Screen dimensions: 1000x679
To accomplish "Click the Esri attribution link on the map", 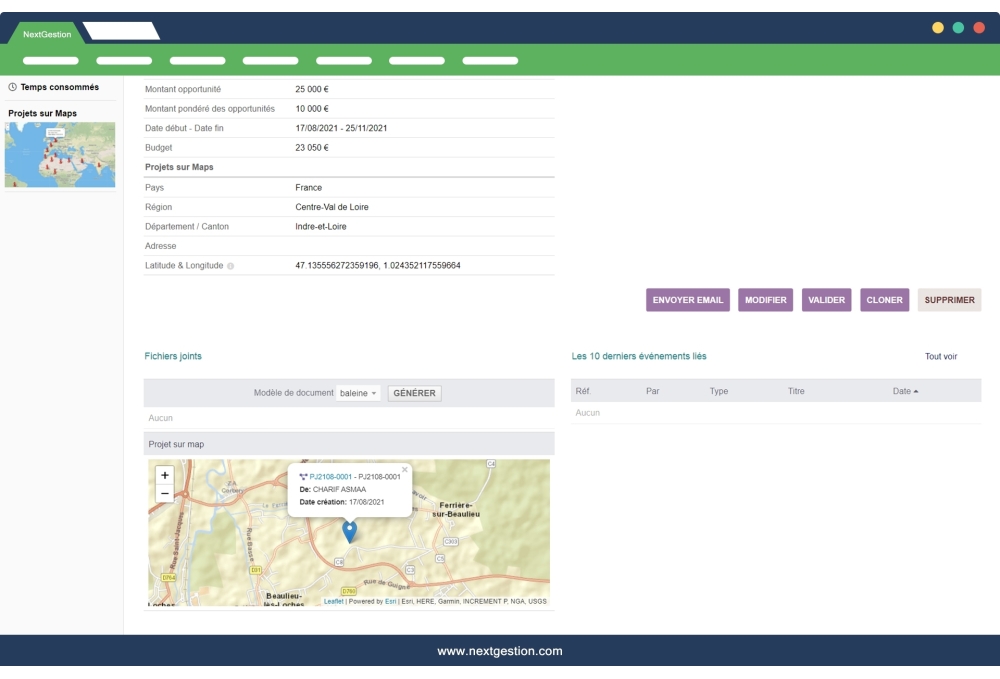I will (x=391, y=601).
